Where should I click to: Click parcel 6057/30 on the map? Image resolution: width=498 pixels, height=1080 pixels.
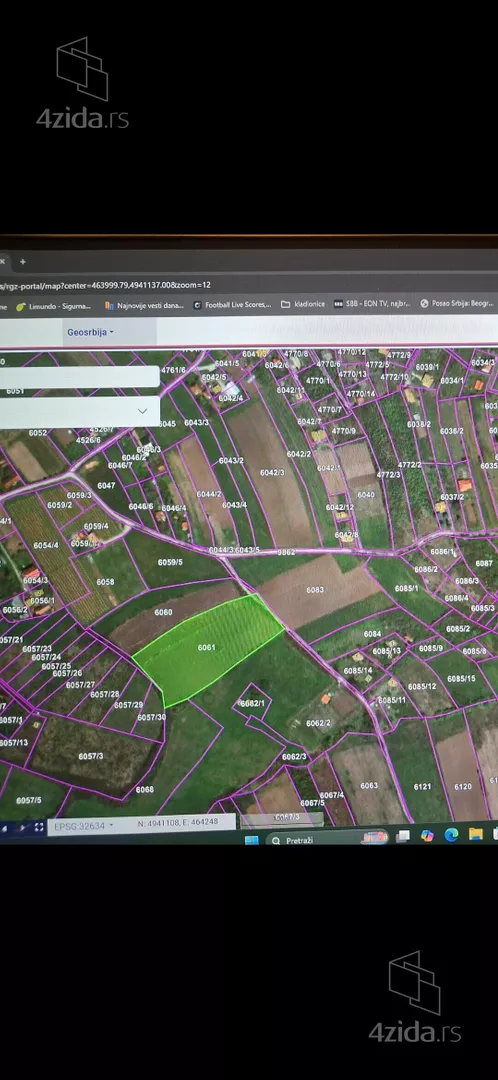pos(152,718)
